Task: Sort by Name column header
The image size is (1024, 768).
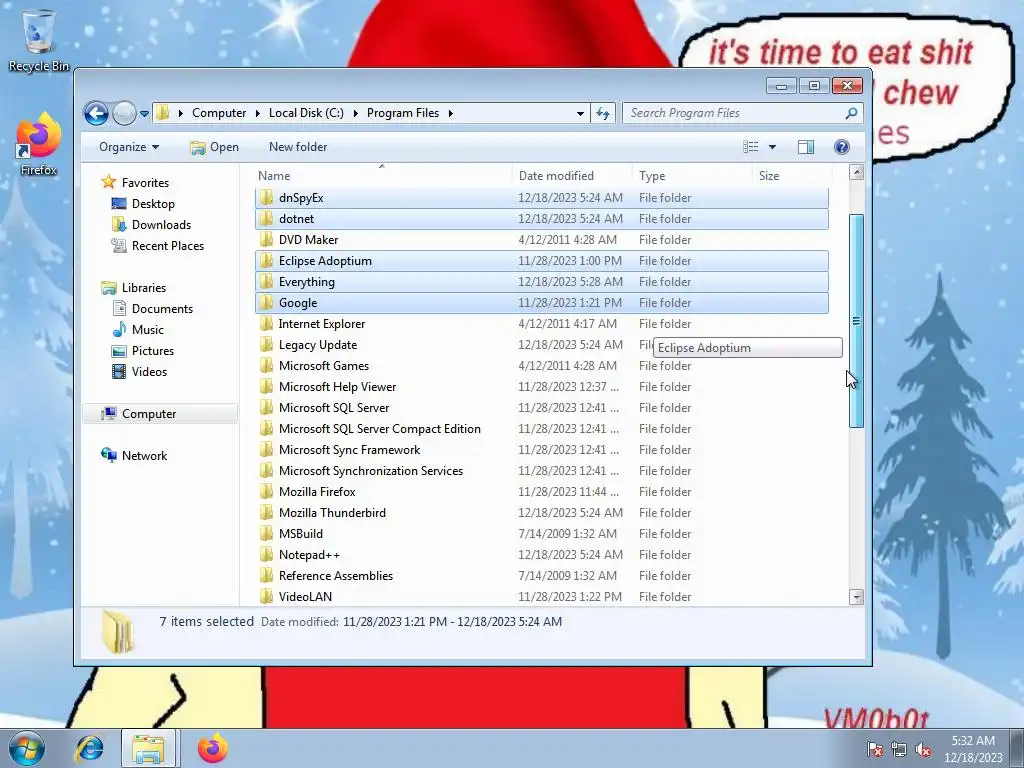Action: pos(382,176)
